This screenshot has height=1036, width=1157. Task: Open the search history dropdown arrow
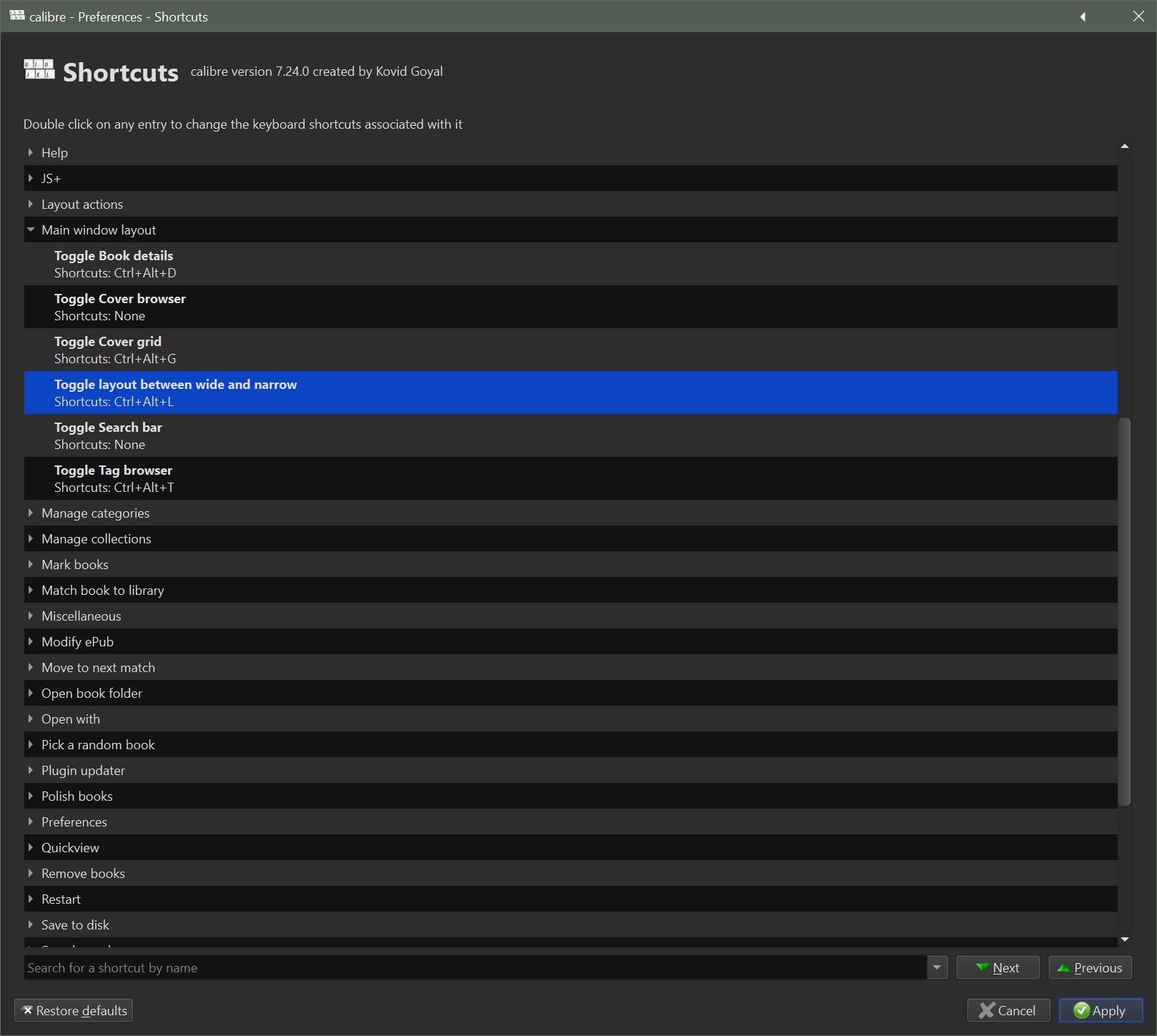937,967
